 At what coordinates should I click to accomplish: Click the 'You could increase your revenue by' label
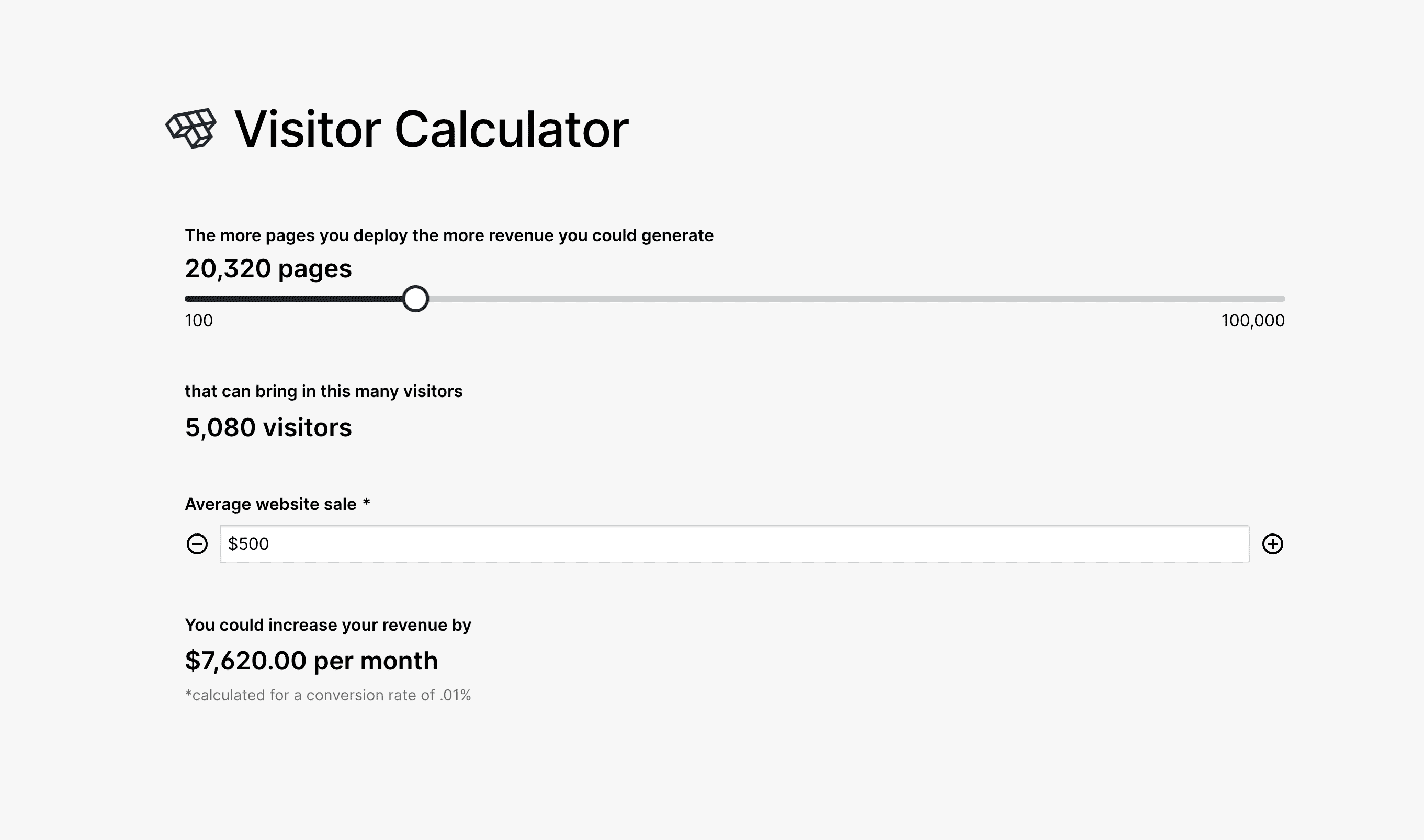[328, 625]
